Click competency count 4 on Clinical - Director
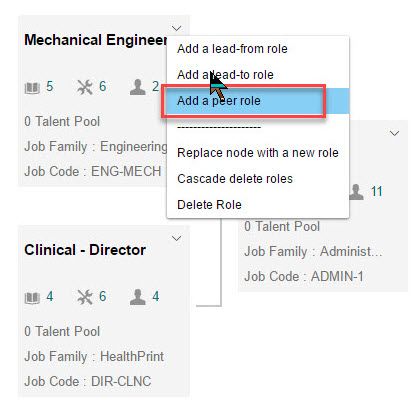 pos(50,296)
